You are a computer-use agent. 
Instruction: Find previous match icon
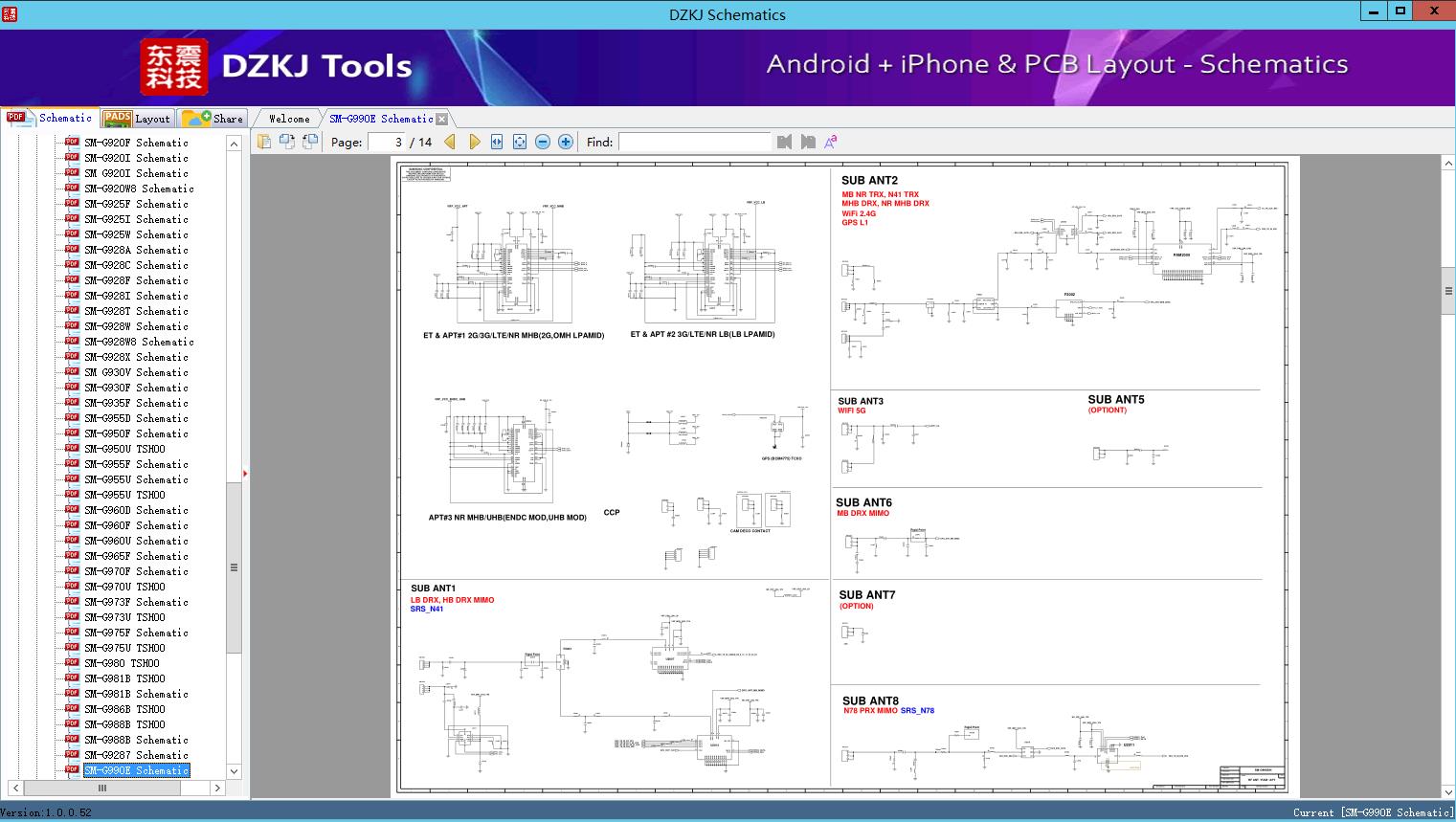pos(785,142)
